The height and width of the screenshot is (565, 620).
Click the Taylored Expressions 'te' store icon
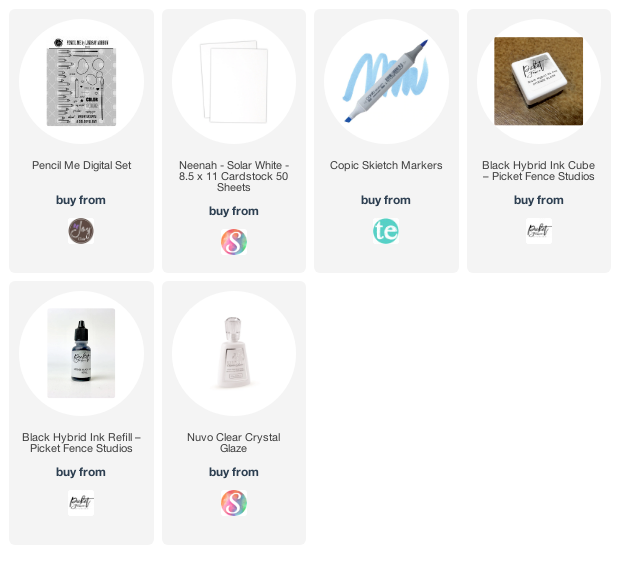tap(386, 231)
